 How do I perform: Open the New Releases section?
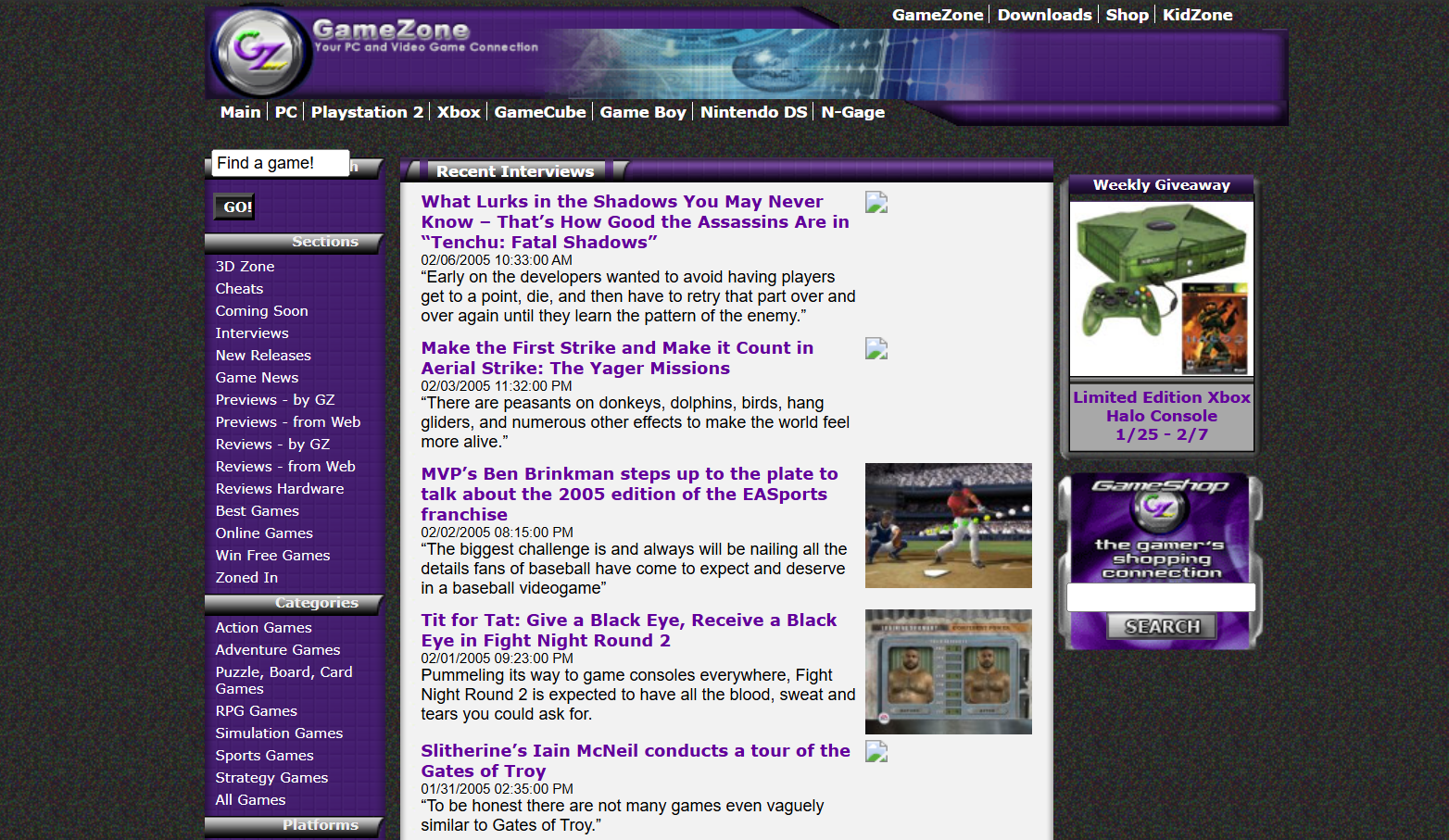tap(263, 356)
